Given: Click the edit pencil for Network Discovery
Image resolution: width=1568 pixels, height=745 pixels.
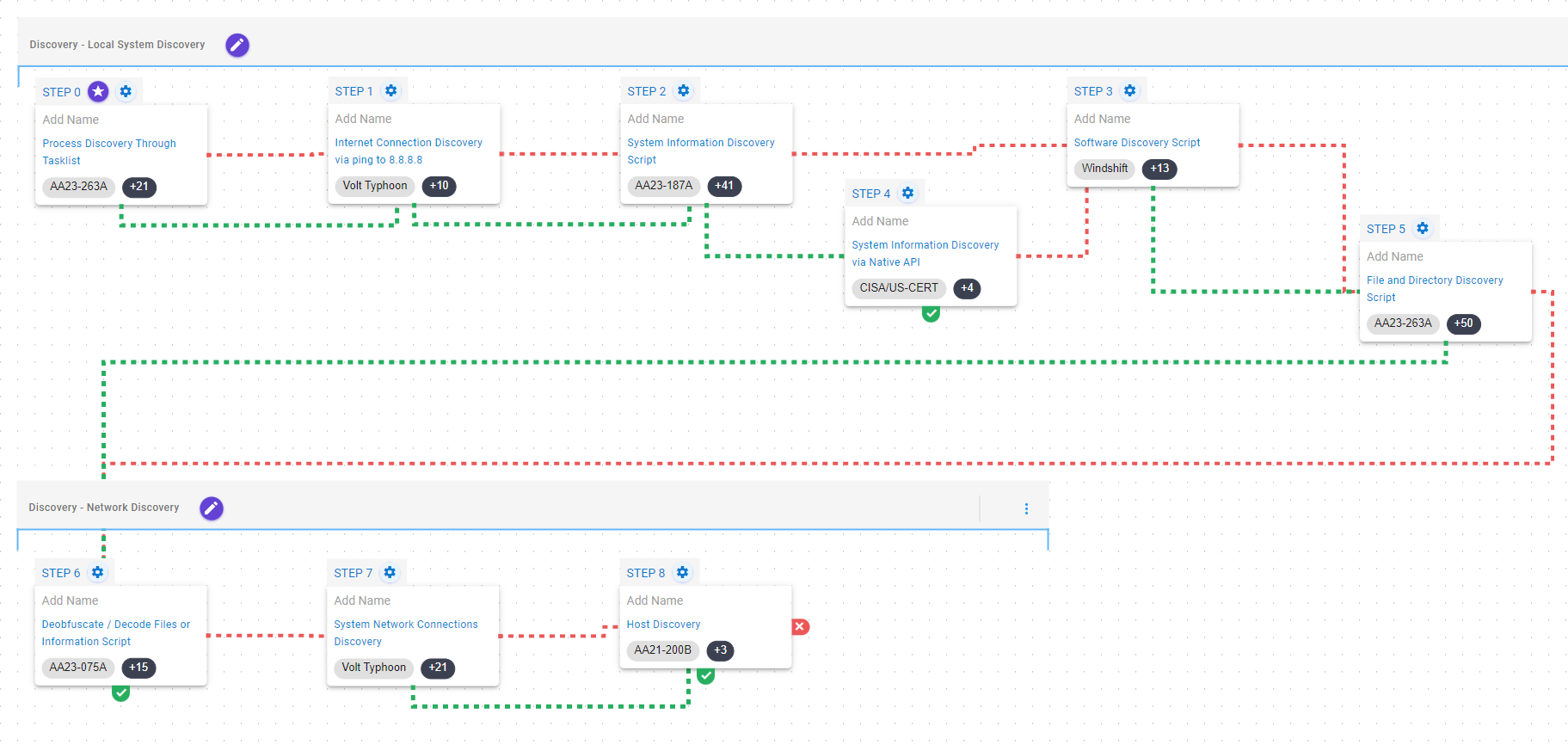Looking at the screenshot, I should pyautogui.click(x=212, y=508).
